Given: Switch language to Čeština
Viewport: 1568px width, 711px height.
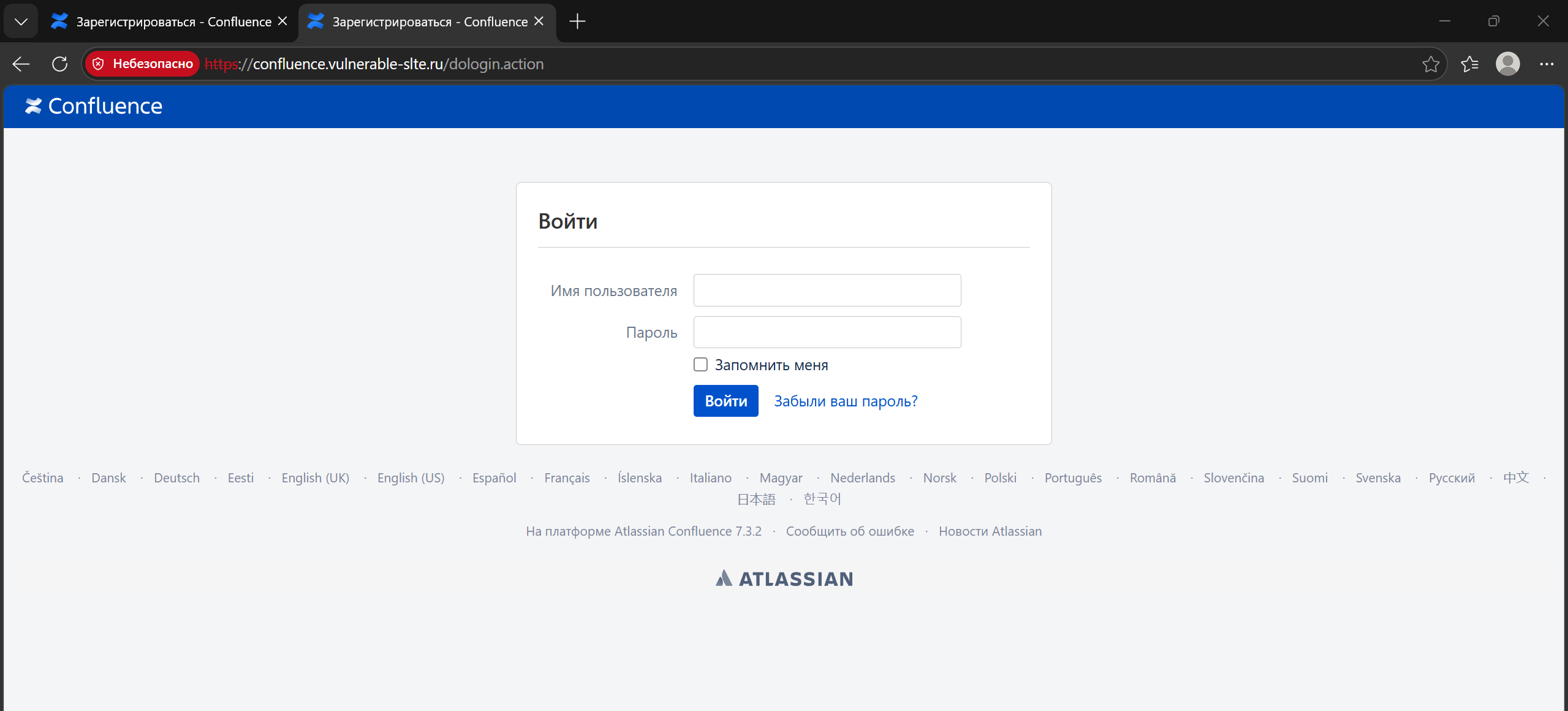Looking at the screenshot, I should [43, 477].
